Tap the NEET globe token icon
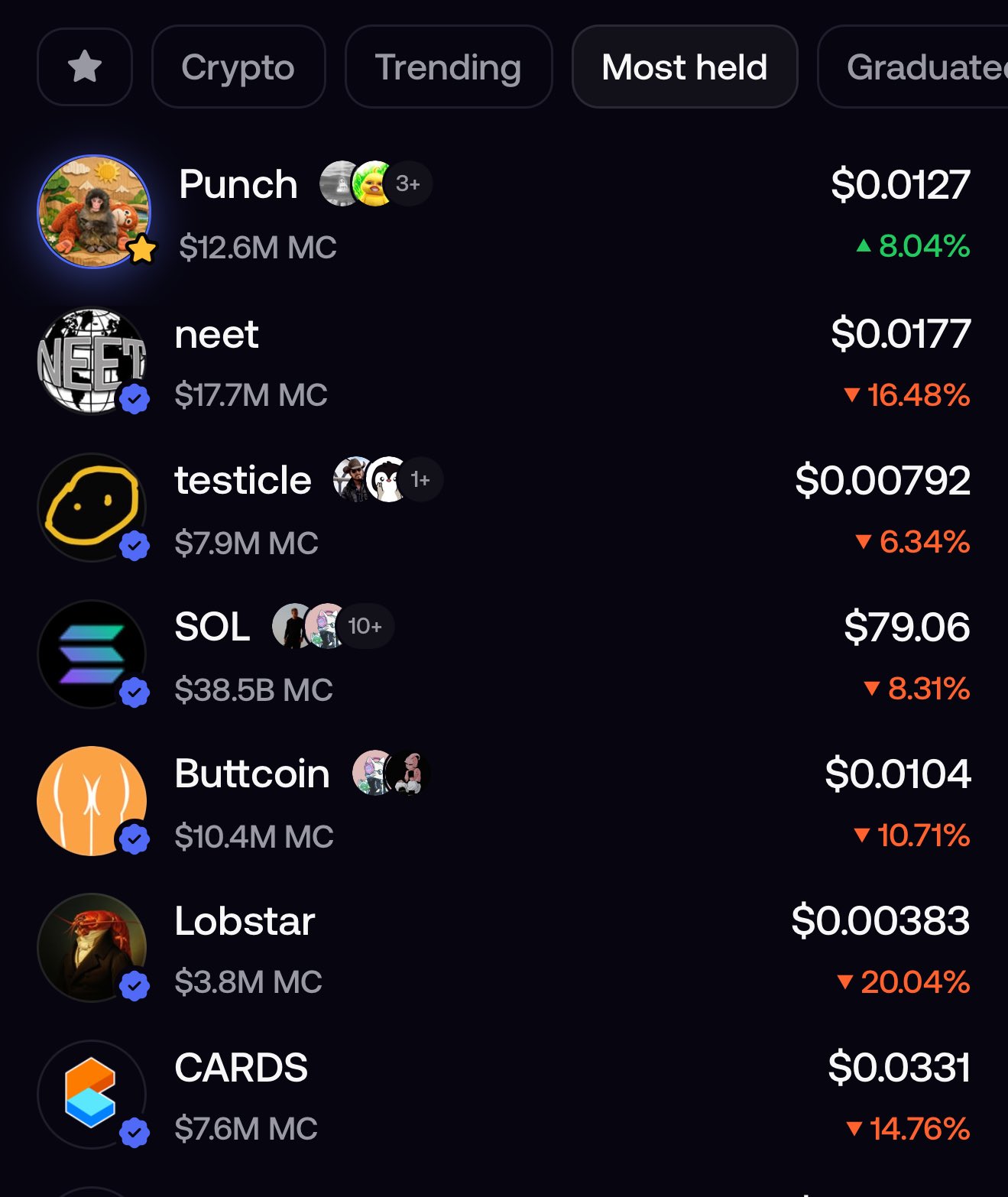This screenshot has width=1008, height=1197. pyautogui.click(x=92, y=360)
